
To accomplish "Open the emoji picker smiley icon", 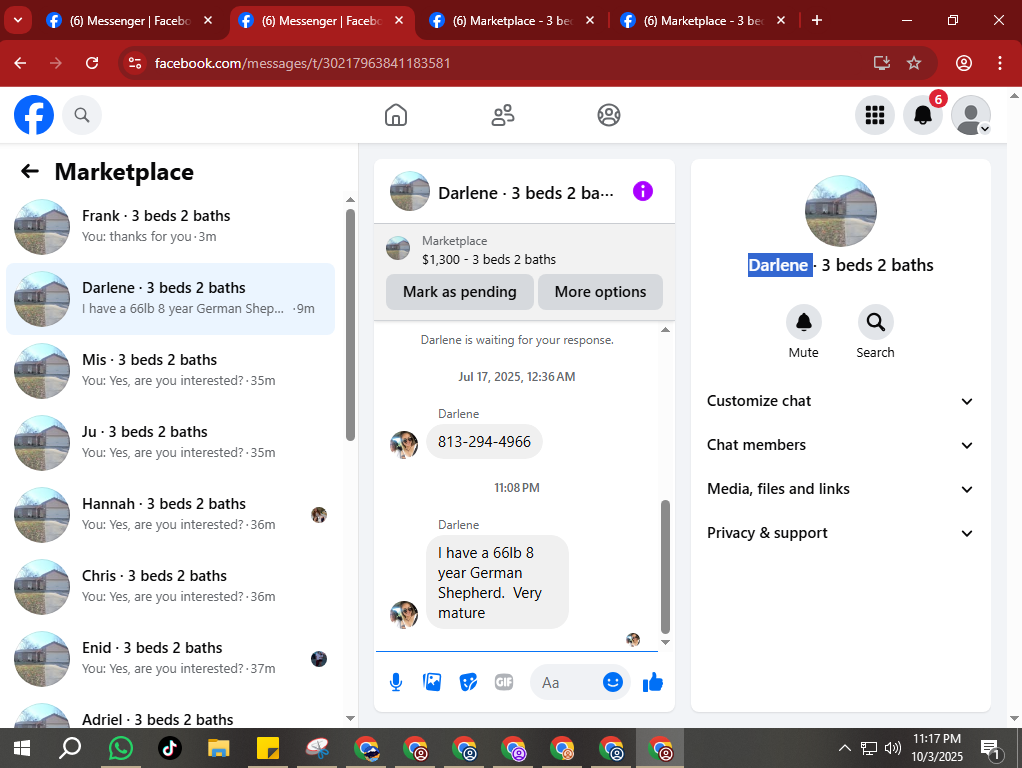I will (x=612, y=683).
